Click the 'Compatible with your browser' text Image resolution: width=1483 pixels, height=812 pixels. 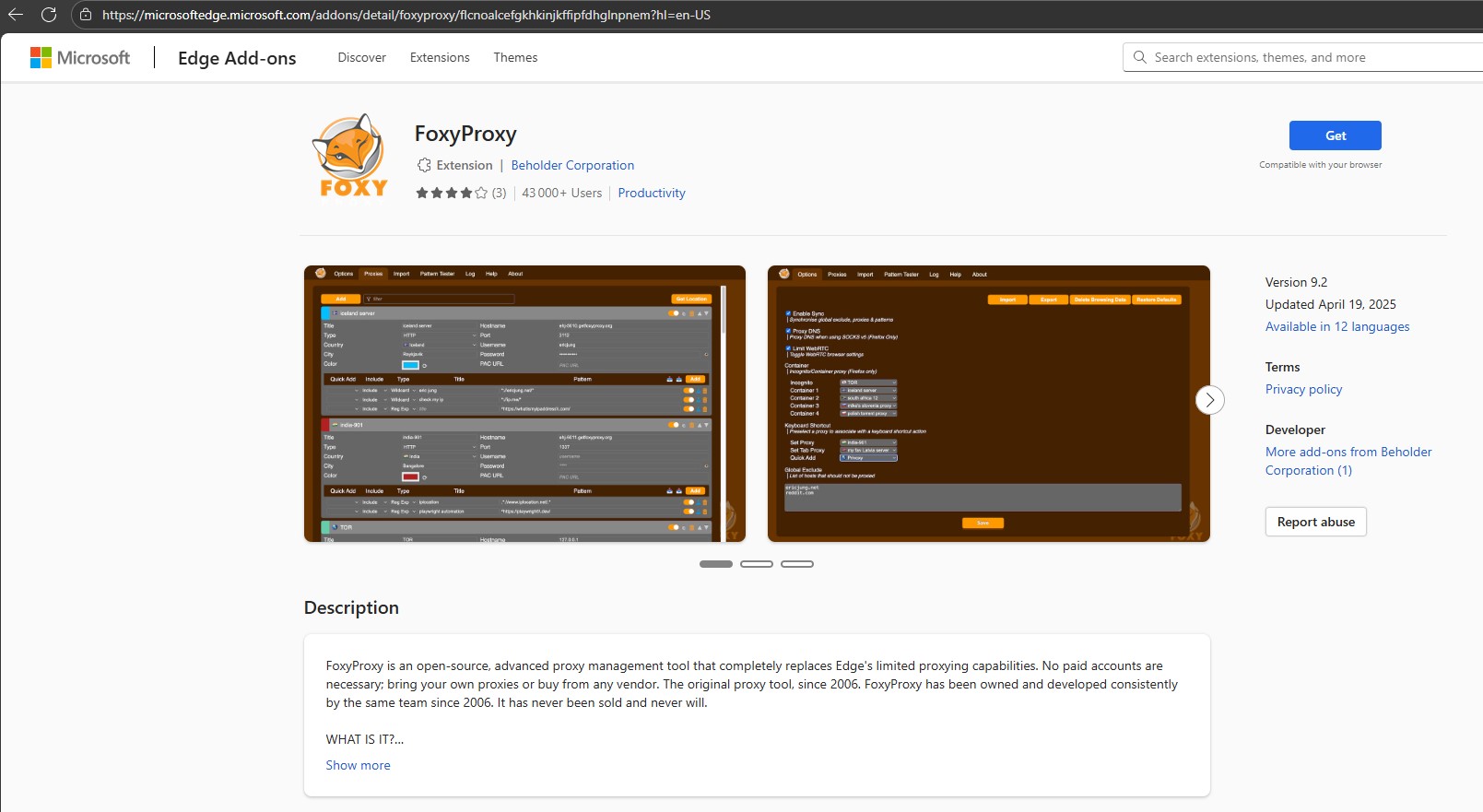coord(1321,165)
